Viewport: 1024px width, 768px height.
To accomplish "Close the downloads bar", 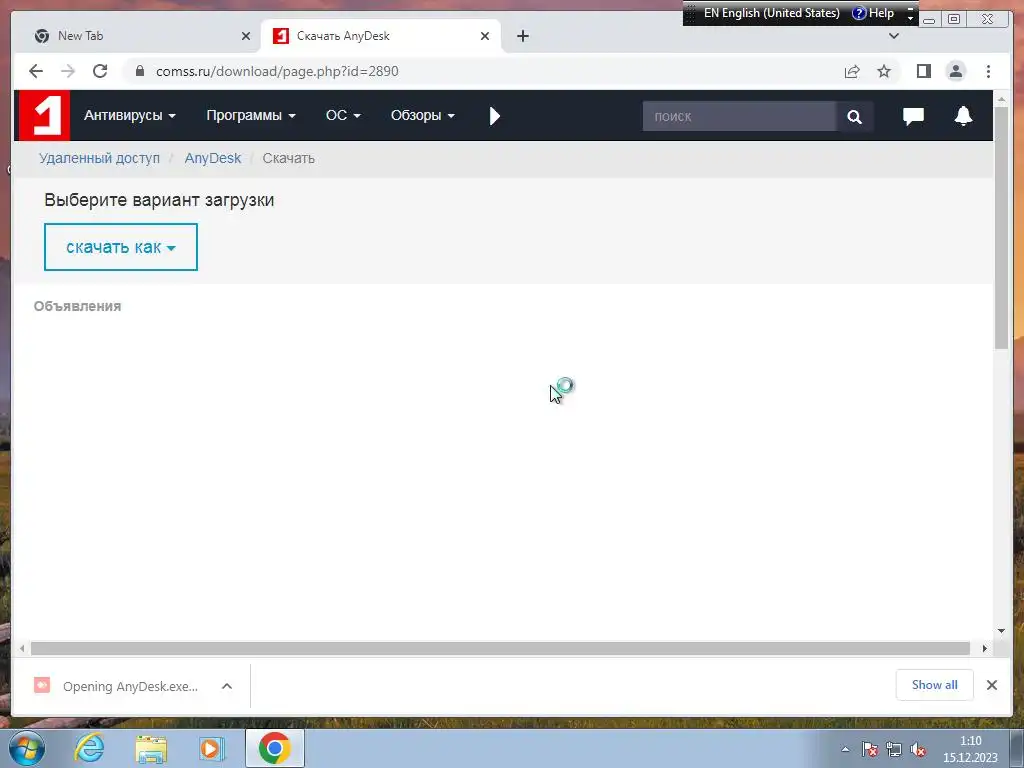I will 991,685.
